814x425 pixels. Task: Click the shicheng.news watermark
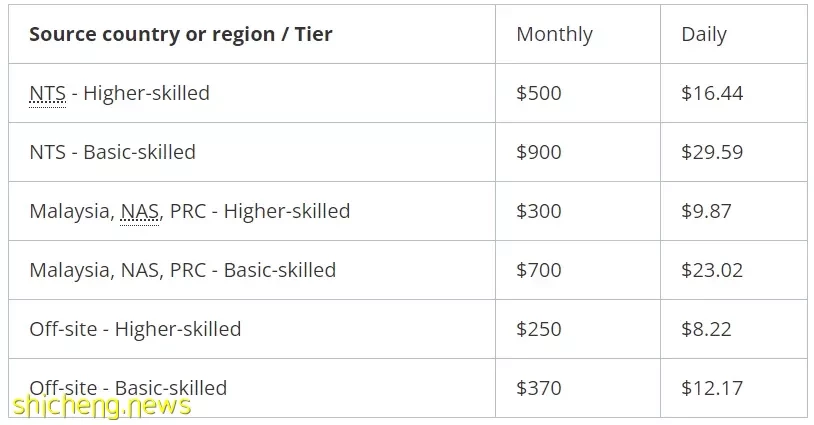[102, 406]
